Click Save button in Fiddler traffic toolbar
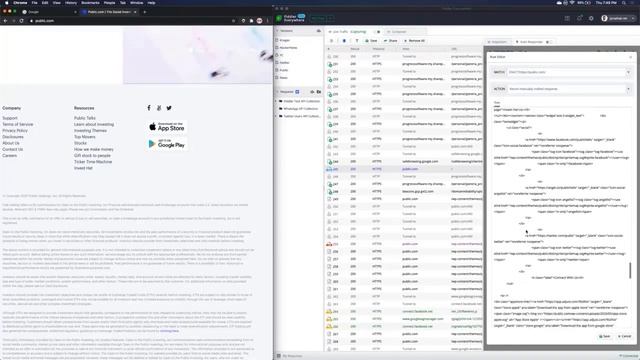This screenshot has height=360, width=640. (371, 41)
